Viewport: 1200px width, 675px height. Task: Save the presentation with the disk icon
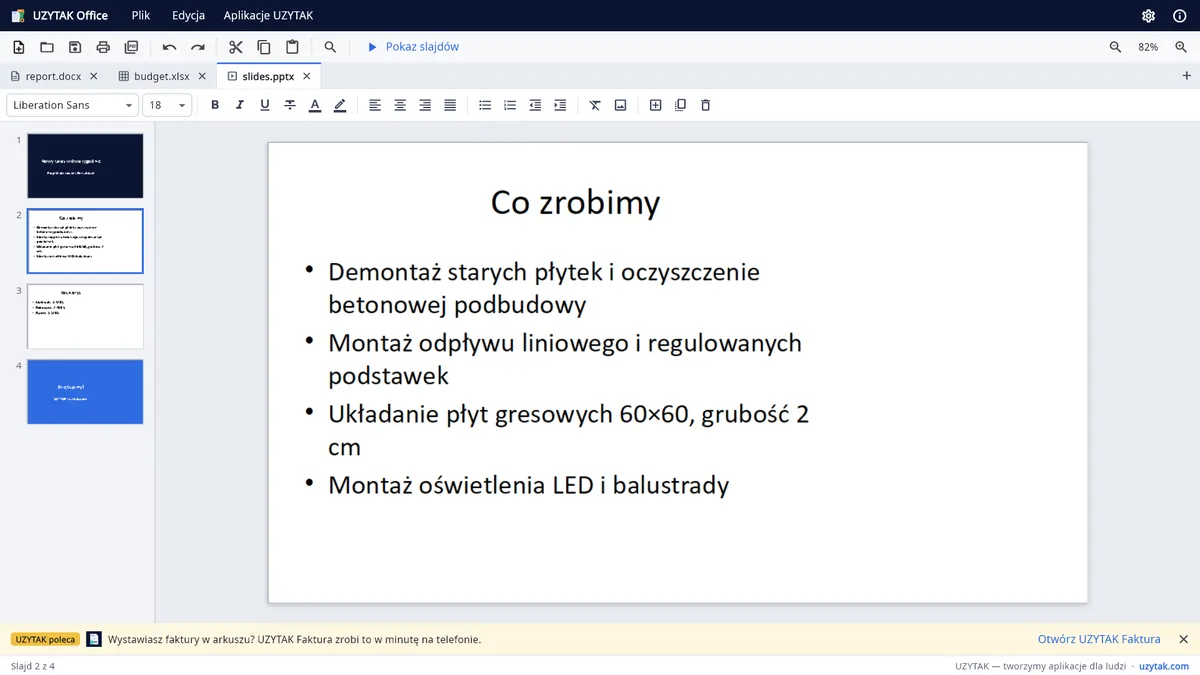[75, 47]
